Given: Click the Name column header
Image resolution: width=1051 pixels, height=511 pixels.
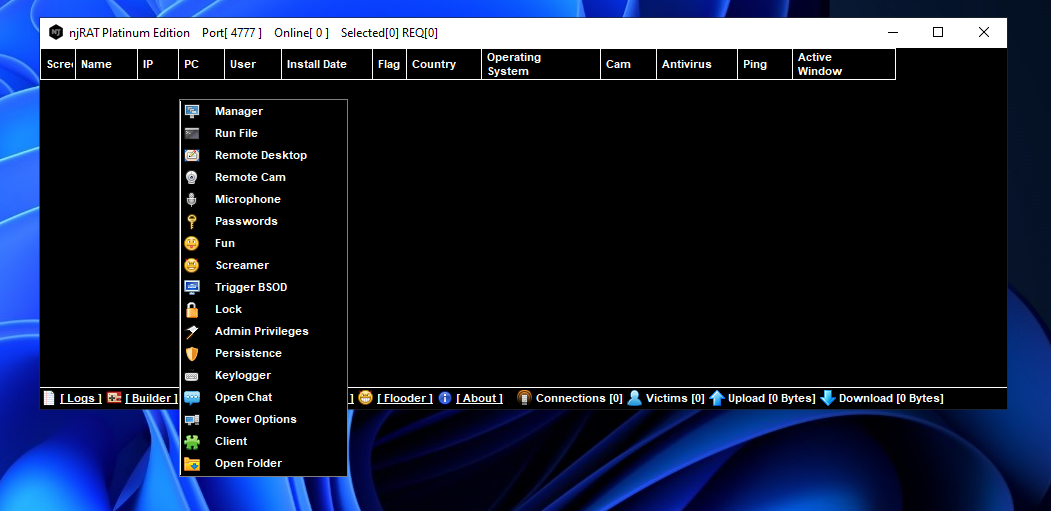Looking at the screenshot, I should (107, 64).
